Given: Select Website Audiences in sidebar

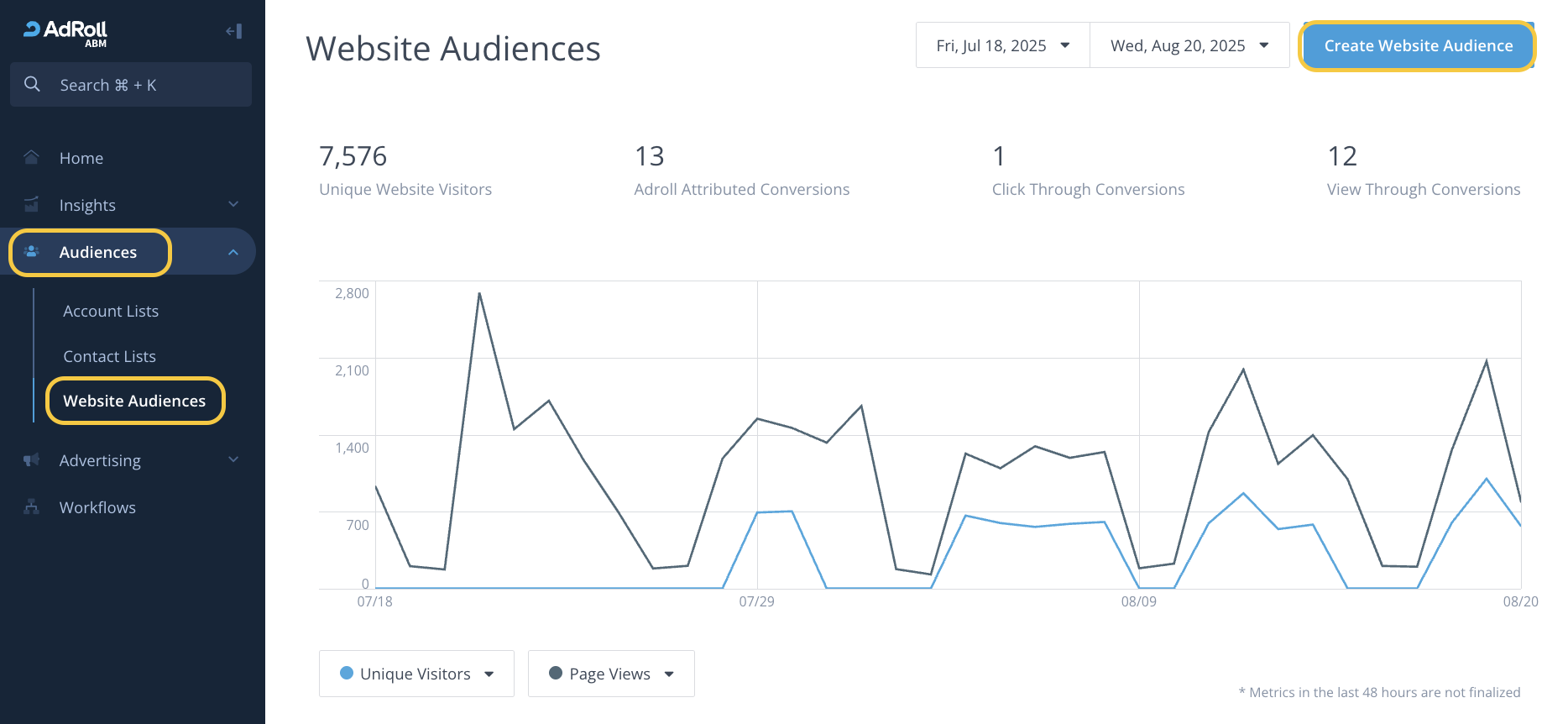Looking at the screenshot, I should pos(134,401).
